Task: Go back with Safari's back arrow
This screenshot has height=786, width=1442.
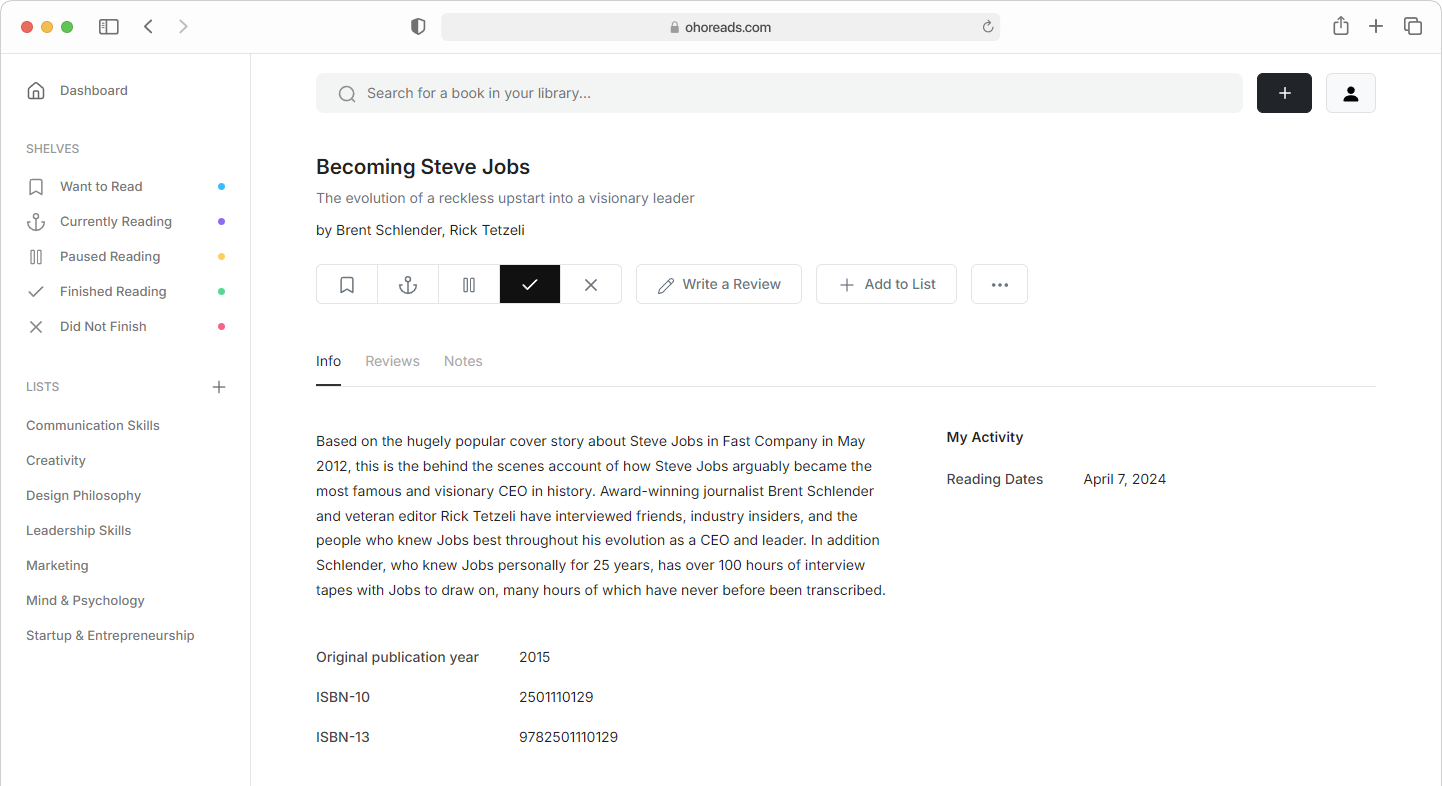Action: [148, 27]
